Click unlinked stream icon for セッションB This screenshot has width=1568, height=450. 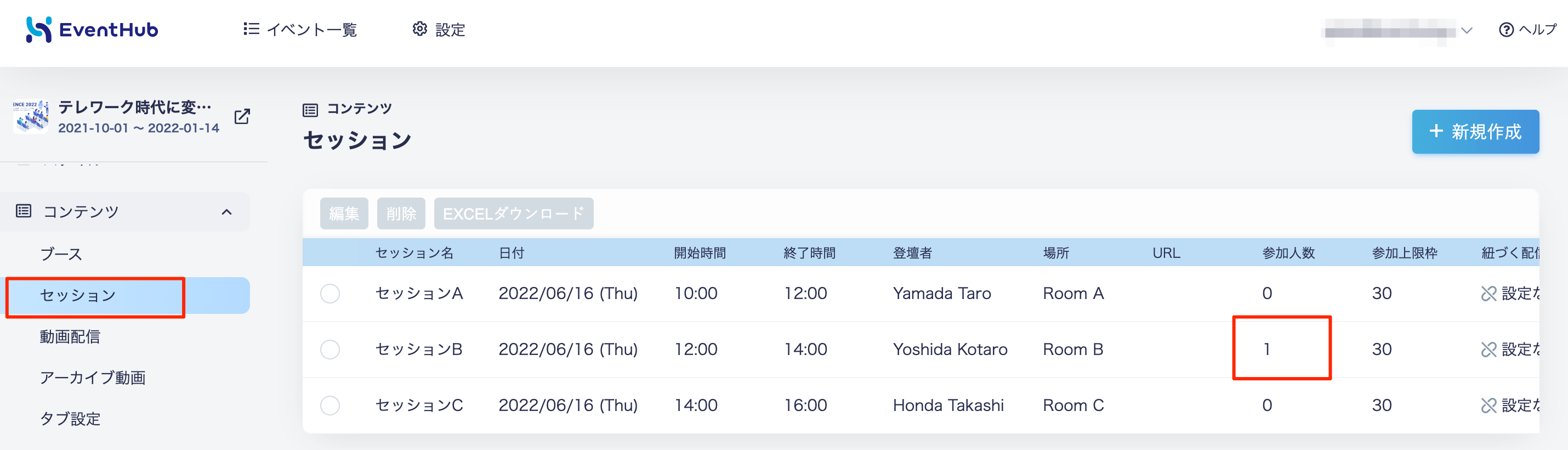point(1489,350)
